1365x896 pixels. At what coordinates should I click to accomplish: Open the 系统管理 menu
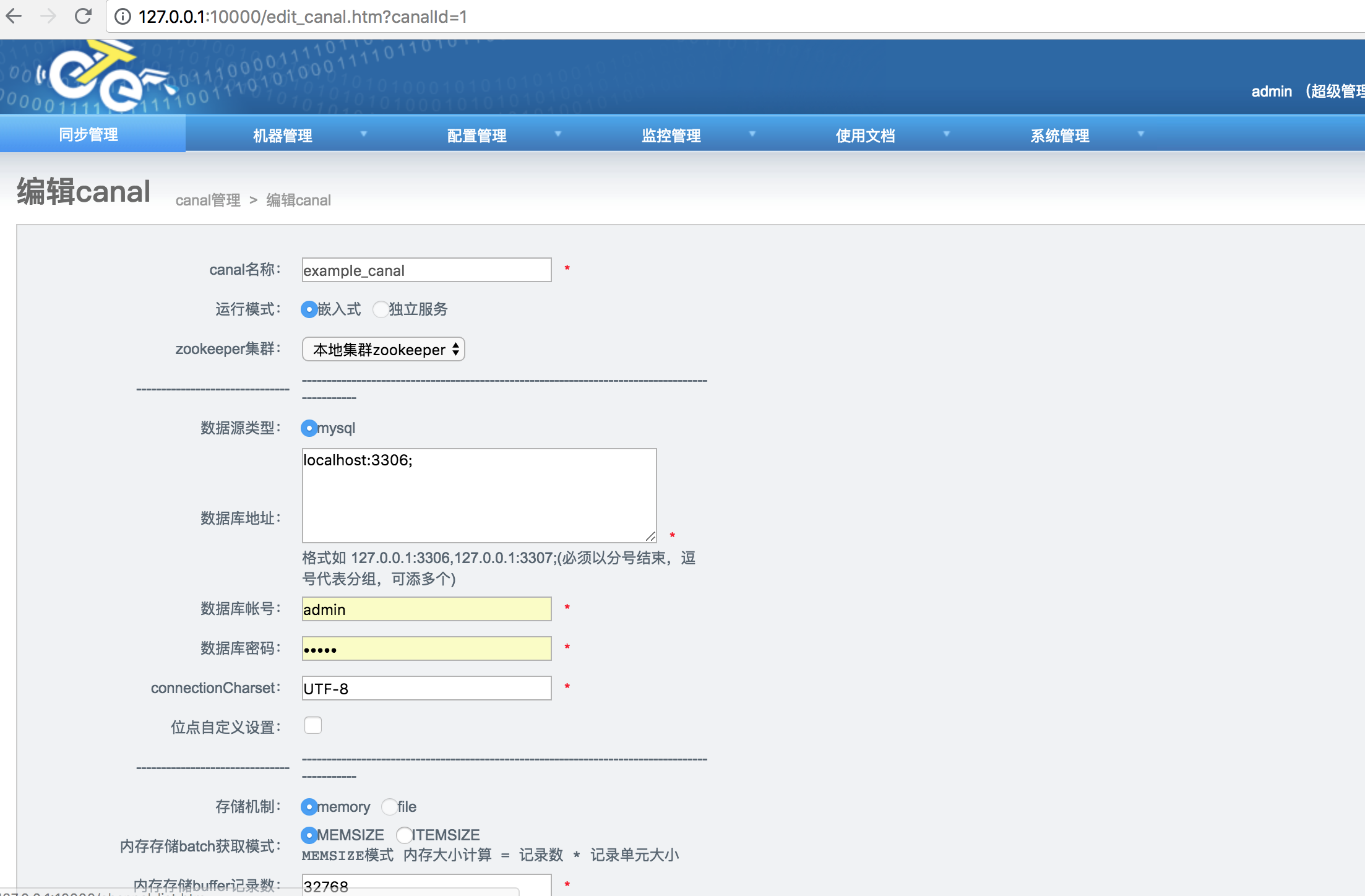point(1059,136)
